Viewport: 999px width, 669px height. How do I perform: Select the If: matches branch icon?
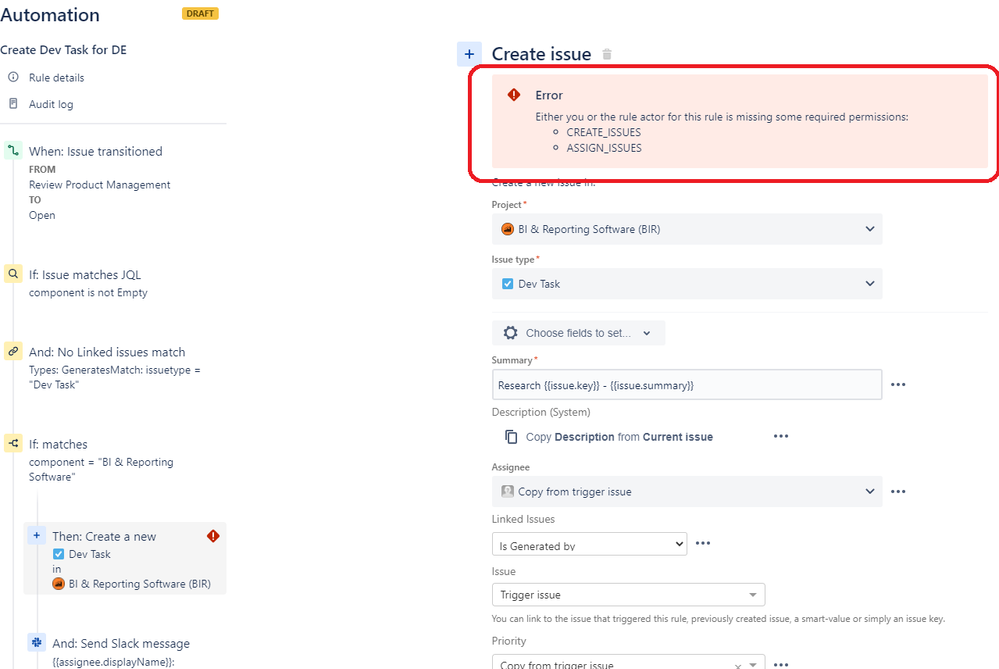[x=13, y=443]
